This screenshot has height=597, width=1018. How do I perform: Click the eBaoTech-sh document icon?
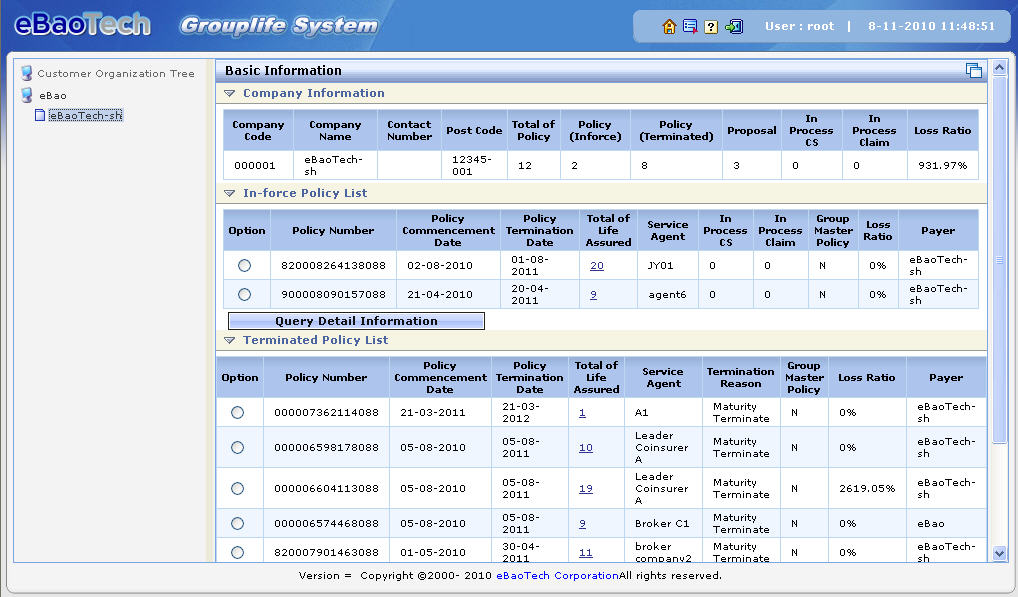40,116
